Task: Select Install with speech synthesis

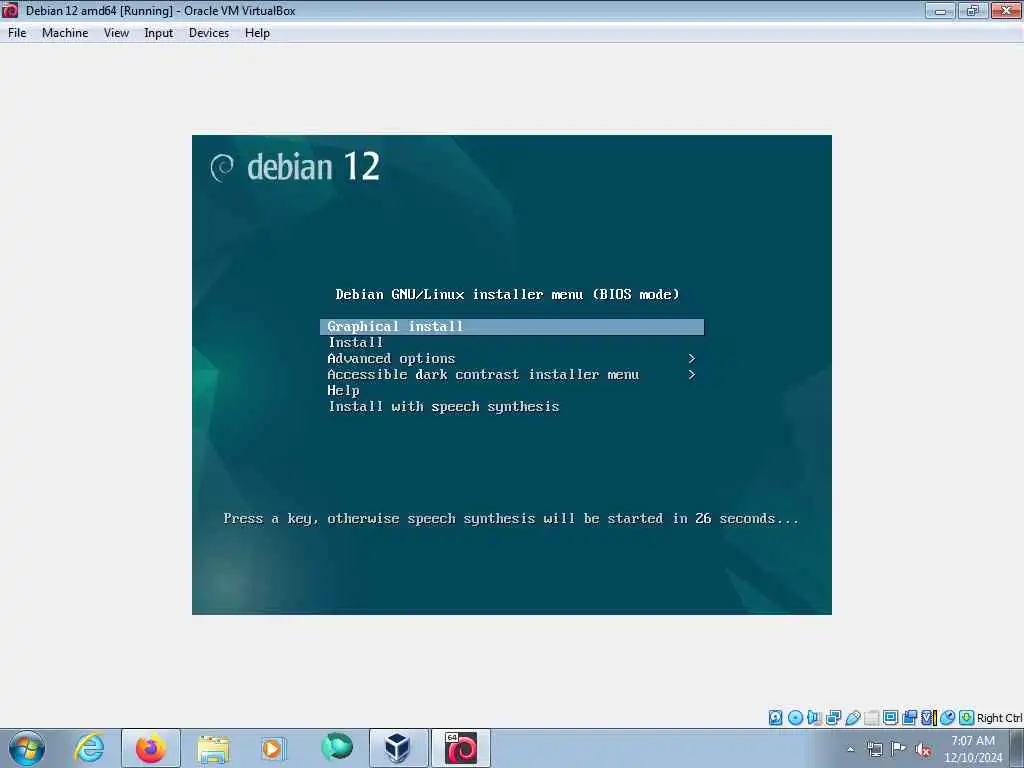Action: pyautogui.click(x=443, y=407)
